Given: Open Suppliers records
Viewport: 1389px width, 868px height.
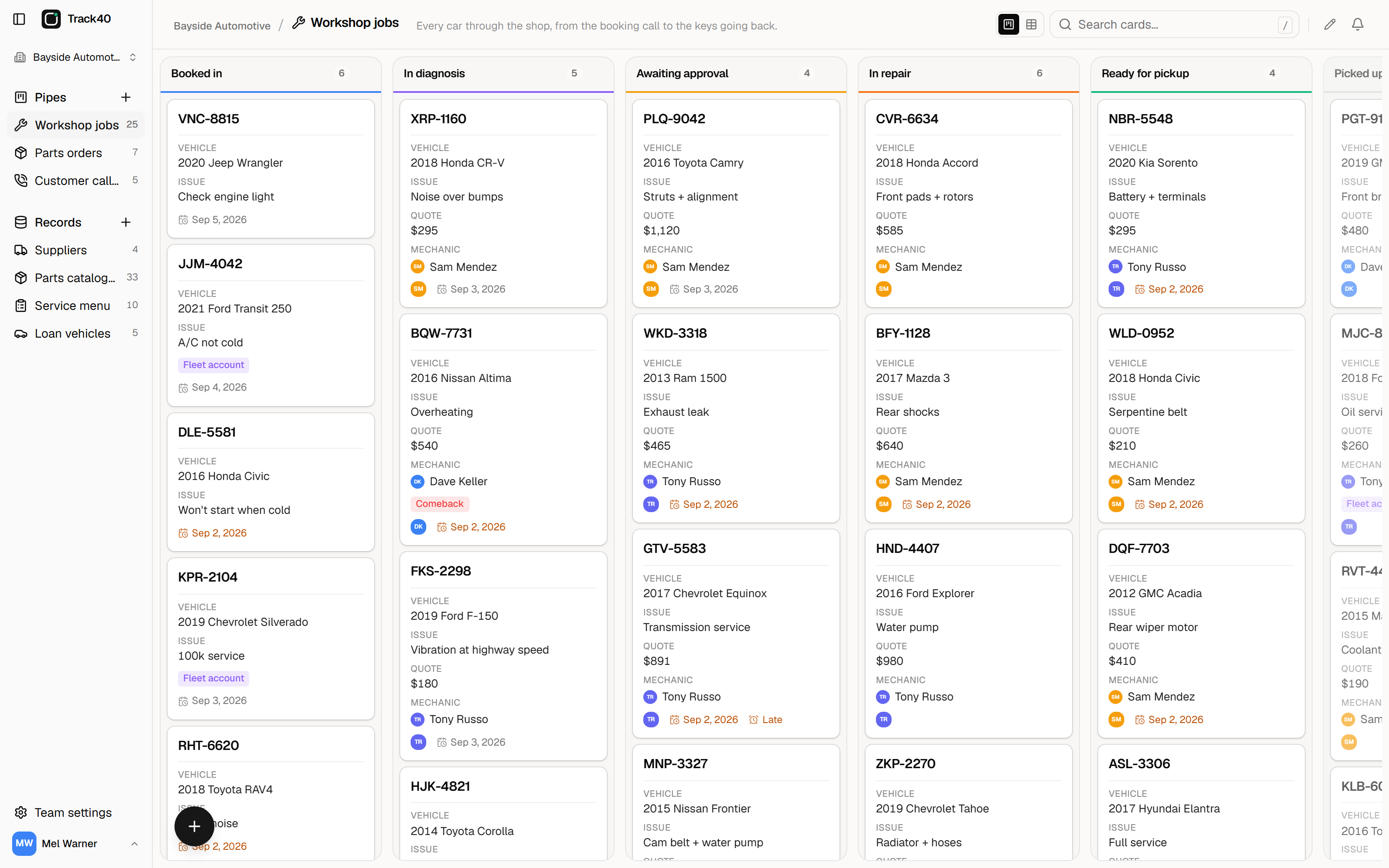Looking at the screenshot, I should (x=76, y=250).
